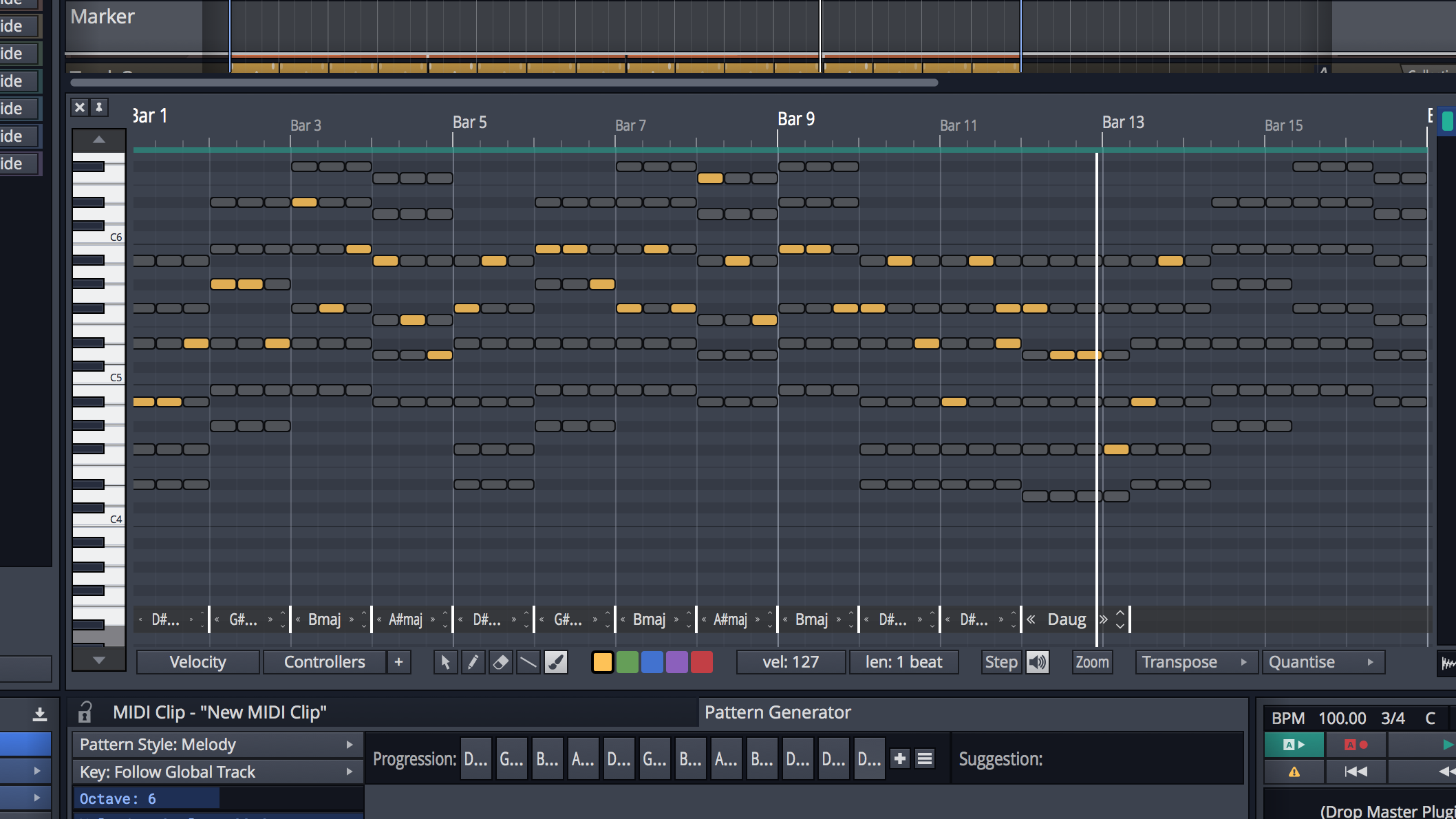
Task: Click the right double-arrow beside Daug chord
Action: pos(1103,619)
